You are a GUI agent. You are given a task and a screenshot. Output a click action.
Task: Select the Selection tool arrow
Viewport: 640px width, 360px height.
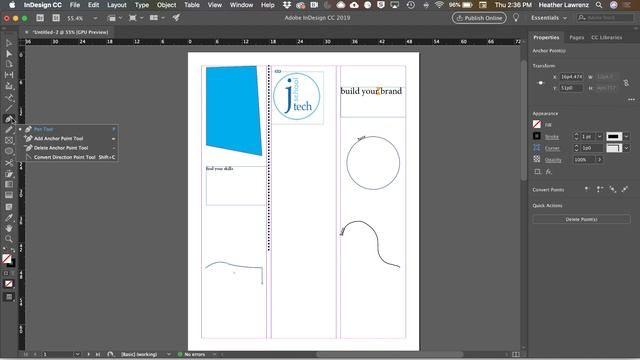[x=9, y=43]
